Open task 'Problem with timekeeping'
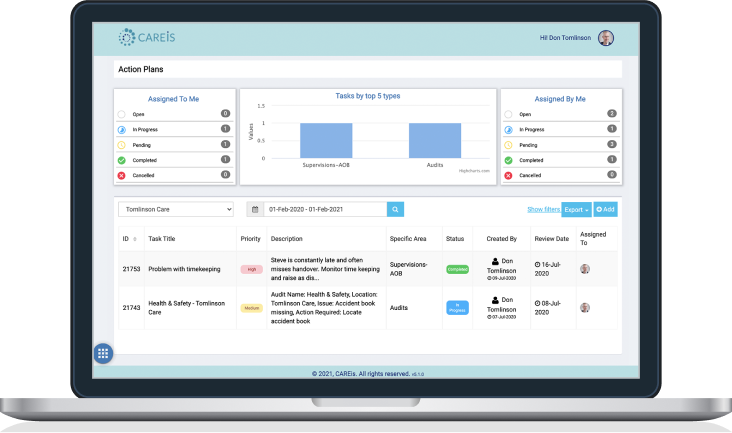This screenshot has width=732, height=433. [184, 269]
